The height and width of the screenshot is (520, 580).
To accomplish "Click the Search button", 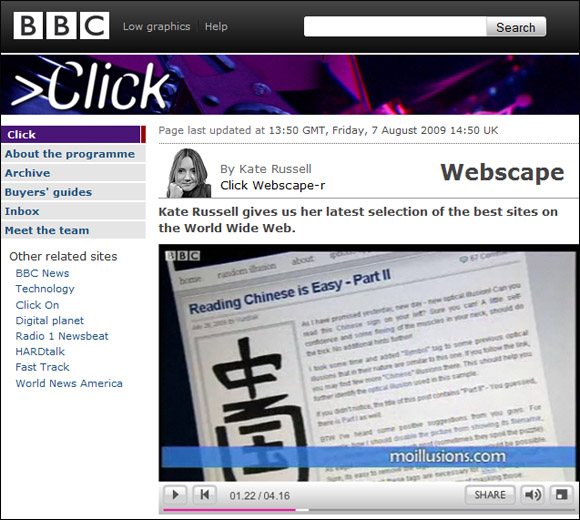I will coord(516,27).
